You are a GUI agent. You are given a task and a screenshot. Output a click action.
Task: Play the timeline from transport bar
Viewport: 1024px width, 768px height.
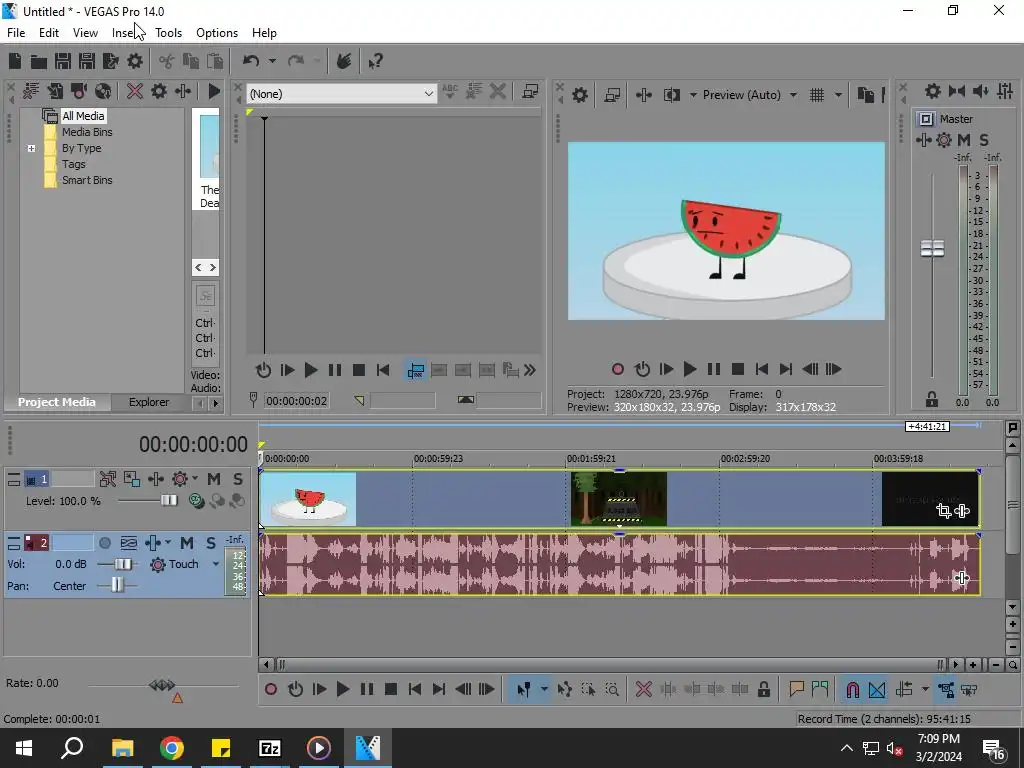click(342, 690)
